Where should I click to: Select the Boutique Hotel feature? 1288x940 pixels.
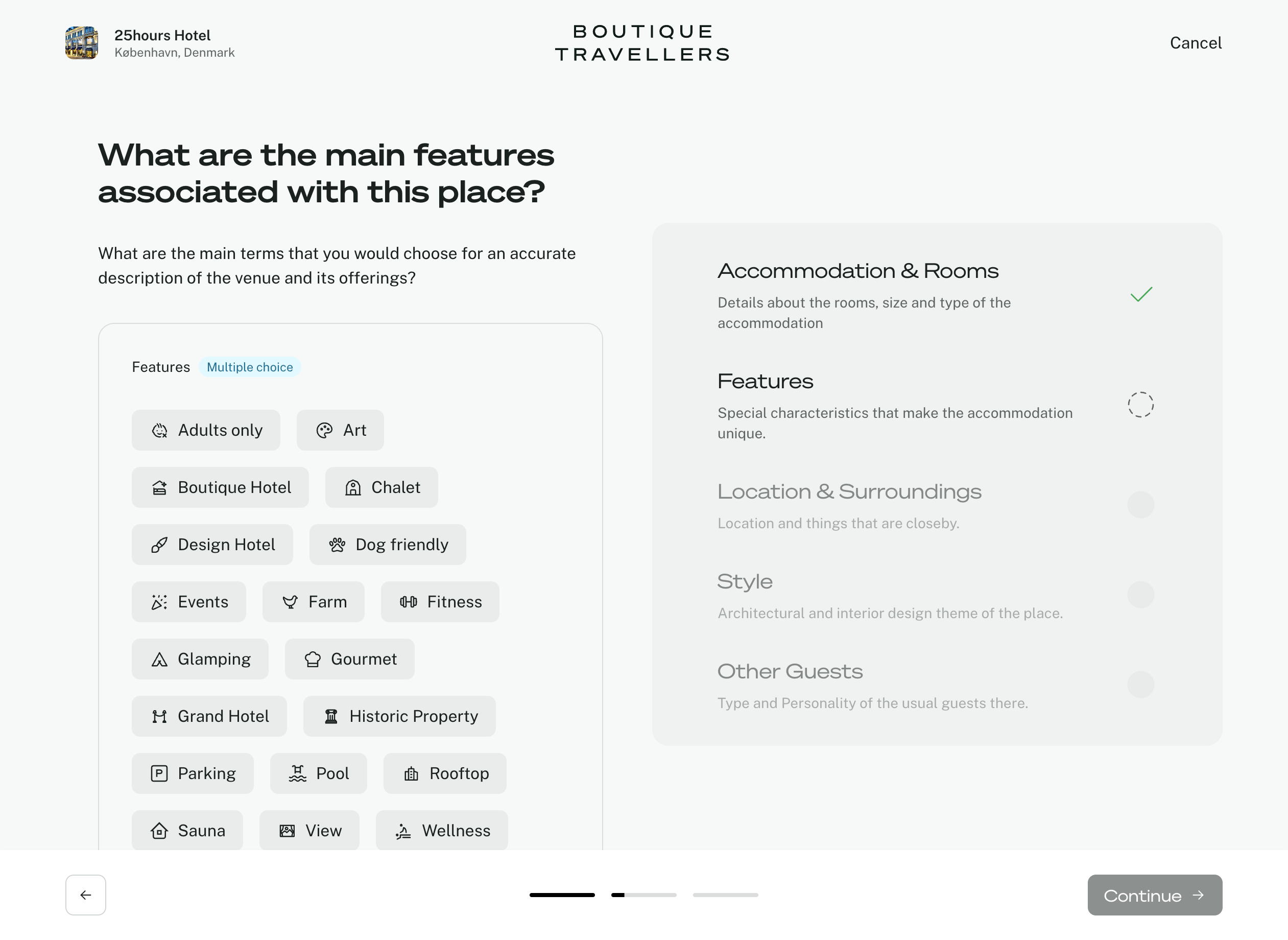coord(220,488)
